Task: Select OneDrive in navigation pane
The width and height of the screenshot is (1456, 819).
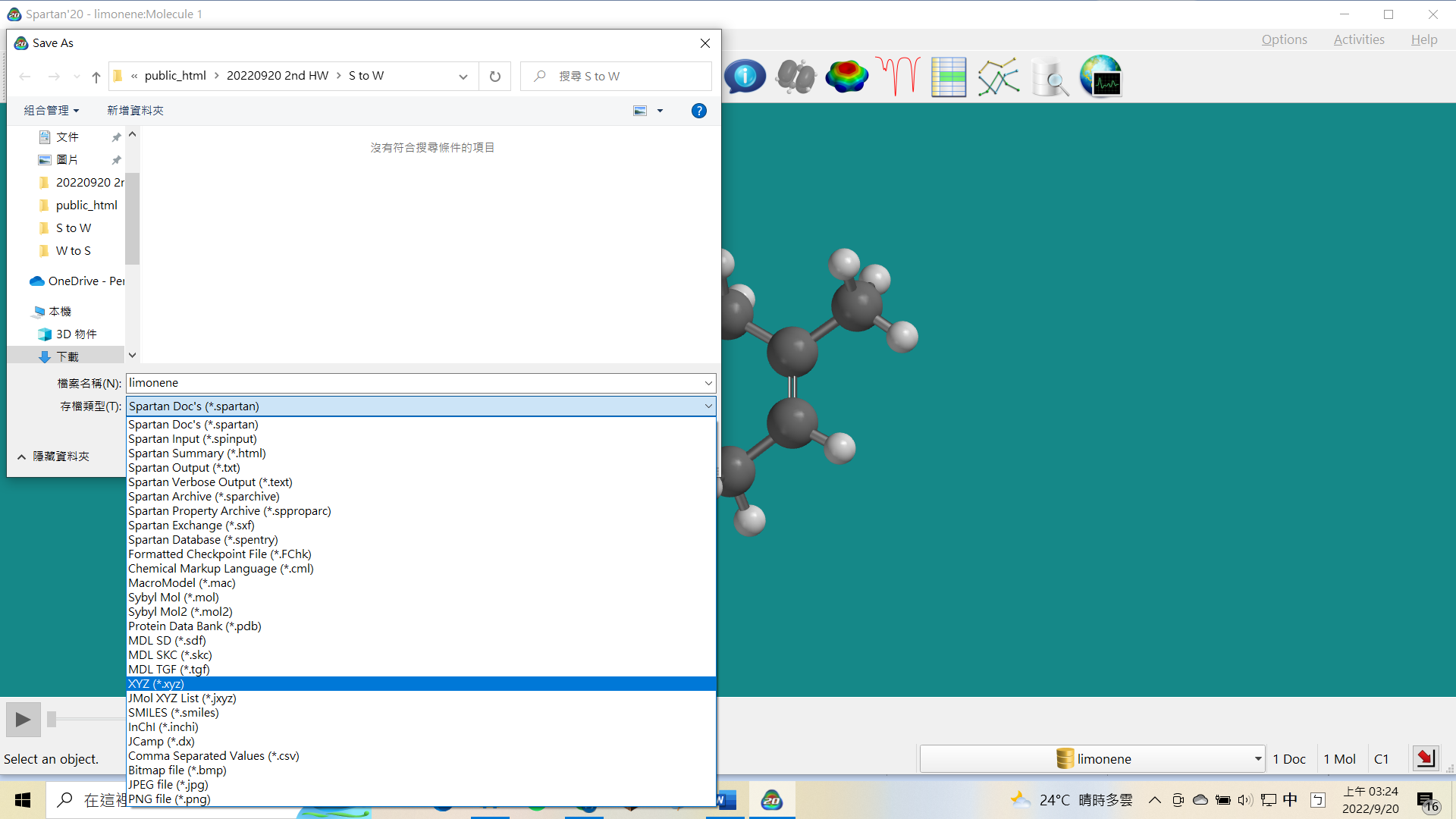Action: click(77, 281)
